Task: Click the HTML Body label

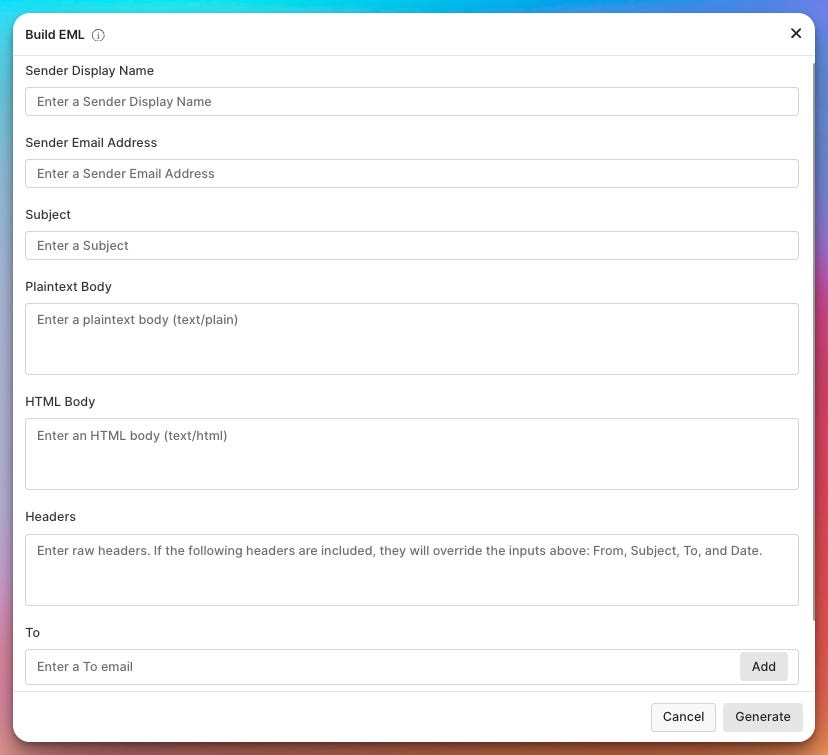Action: tap(60, 402)
